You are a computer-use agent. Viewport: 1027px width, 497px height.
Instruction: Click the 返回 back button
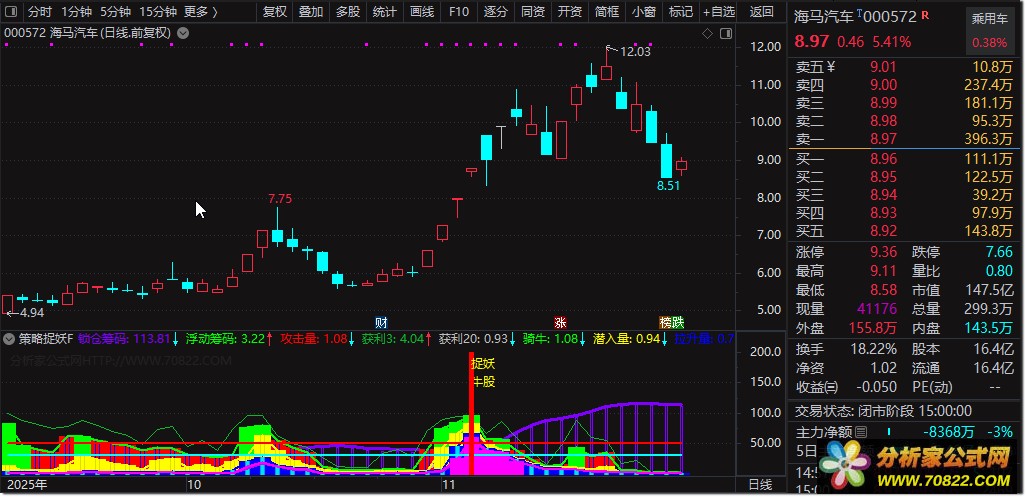click(761, 12)
